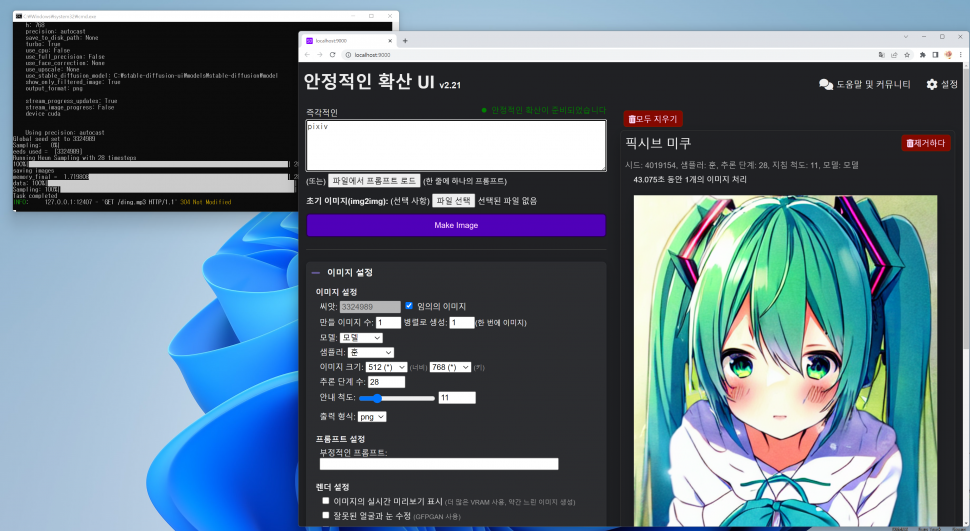Edit the number of images to make field
The width and height of the screenshot is (970, 531).
pyautogui.click(x=388, y=322)
